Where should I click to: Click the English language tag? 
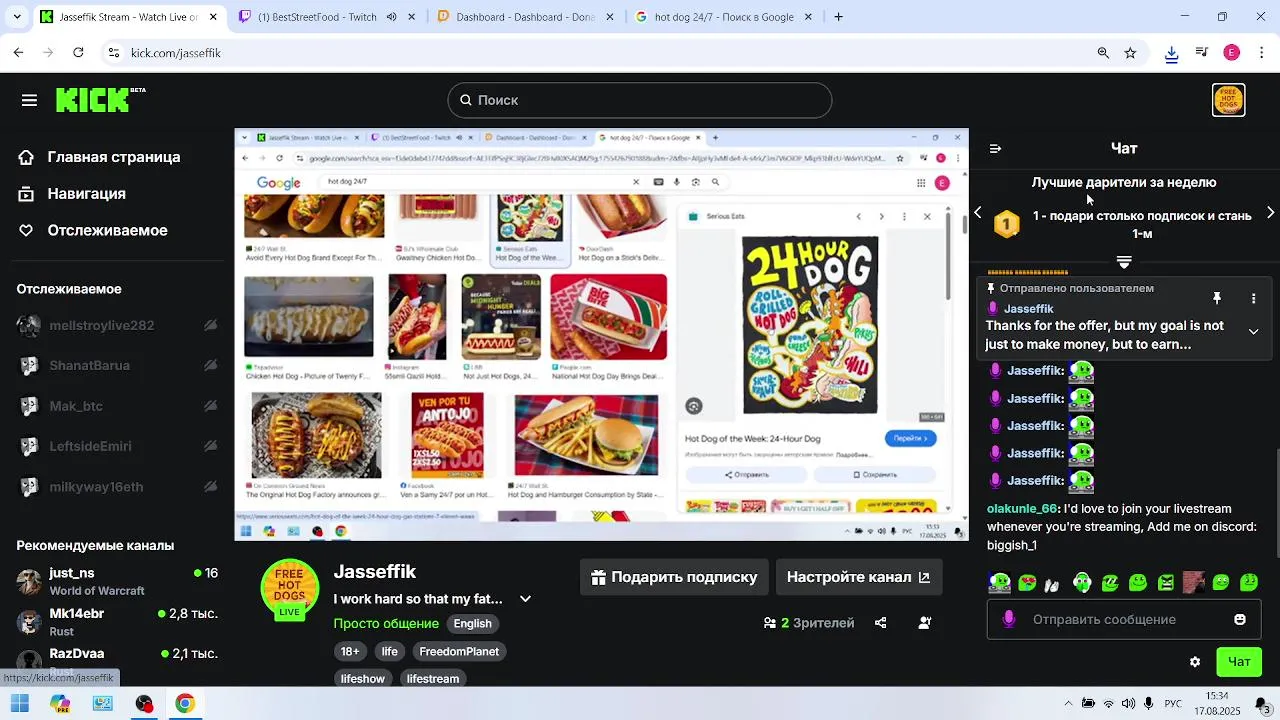click(x=473, y=623)
